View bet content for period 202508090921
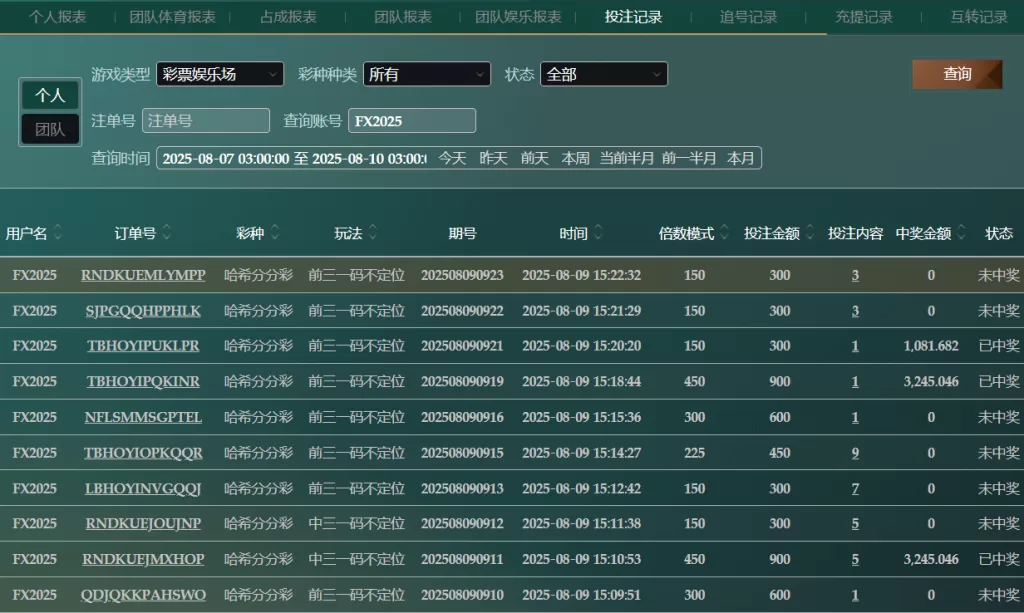Viewport: 1024px width, 613px height. click(x=855, y=346)
